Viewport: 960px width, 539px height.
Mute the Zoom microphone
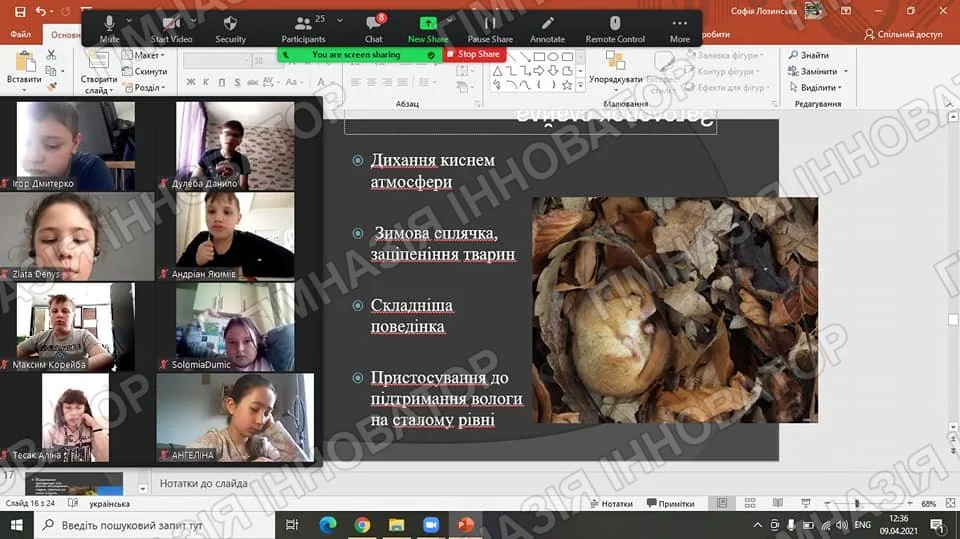tap(110, 29)
